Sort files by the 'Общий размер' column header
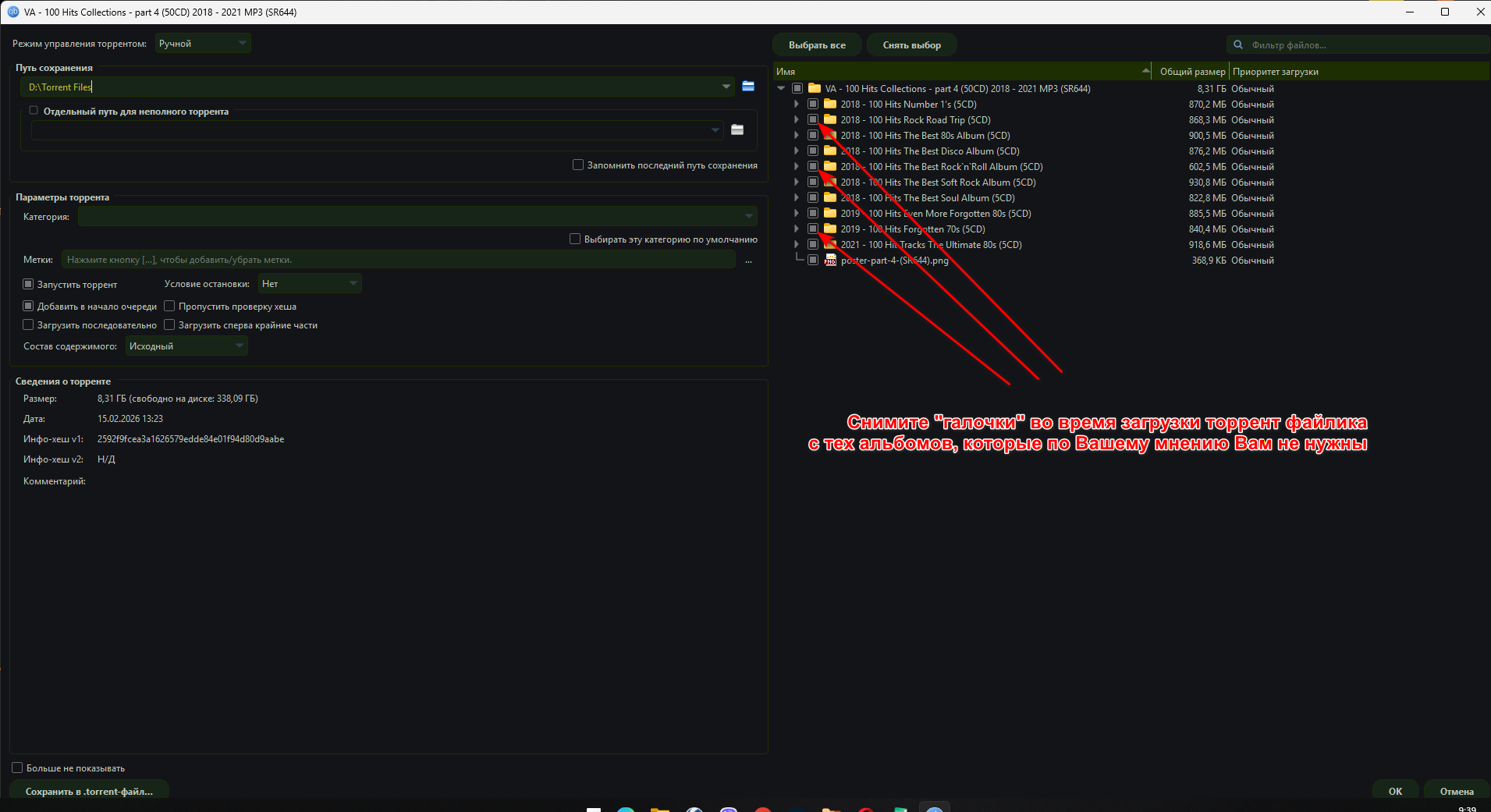 click(1191, 72)
